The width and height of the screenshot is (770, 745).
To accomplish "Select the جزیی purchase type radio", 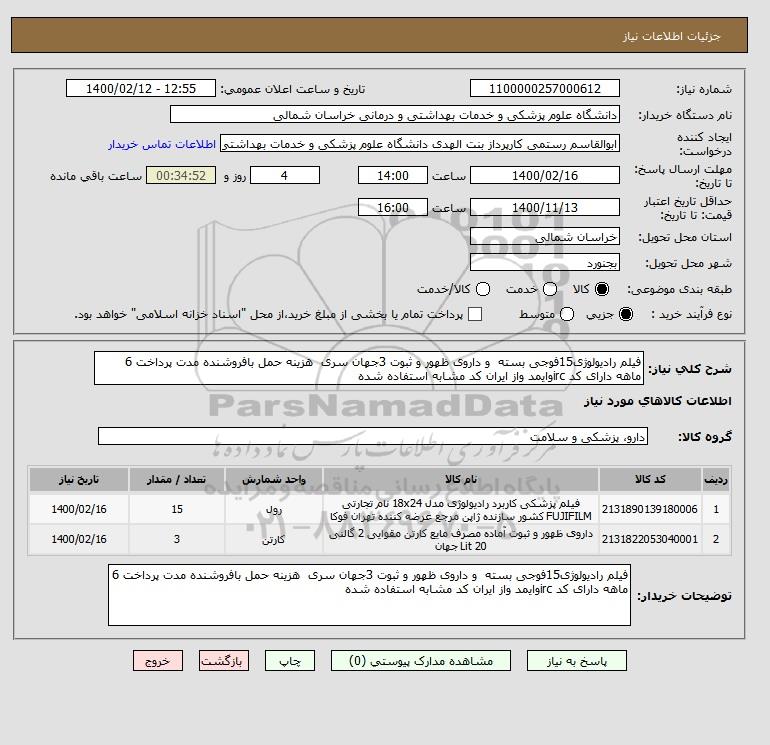I will pyautogui.click(x=626, y=314).
